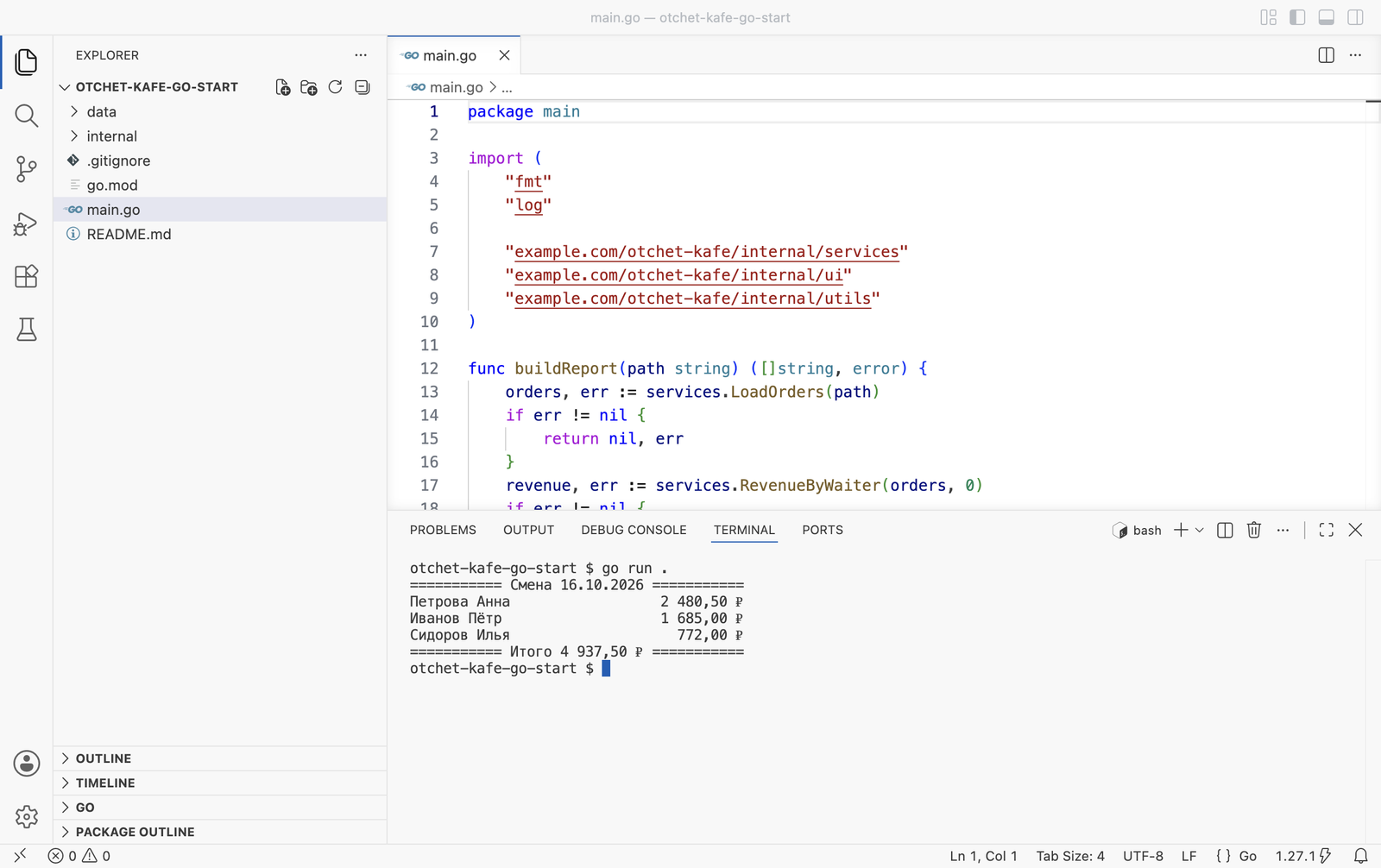Expand the Go section
This screenshot has height=868, width=1381.
click(220, 808)
